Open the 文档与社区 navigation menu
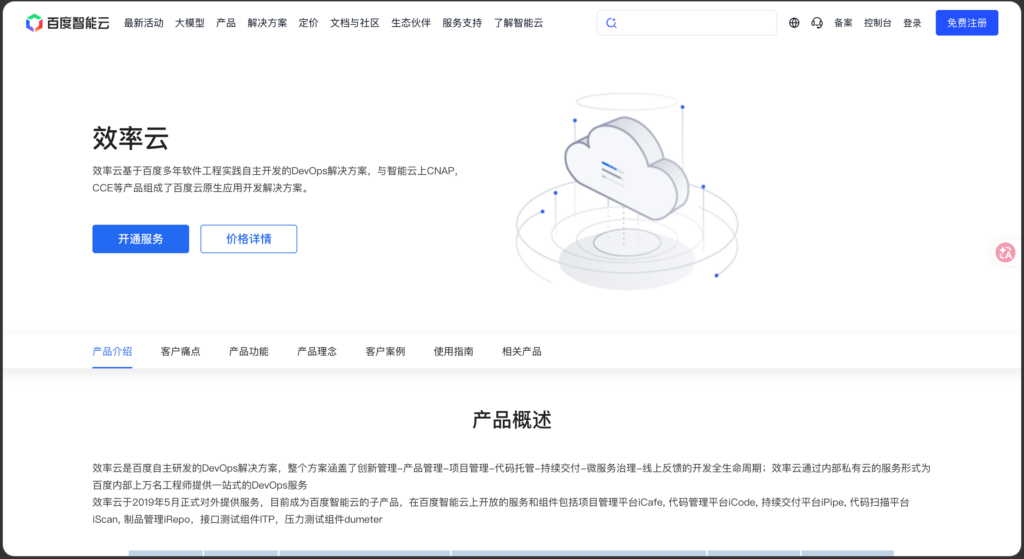The height and width of the screenshot is (559, 1024). tap(355, 23)
